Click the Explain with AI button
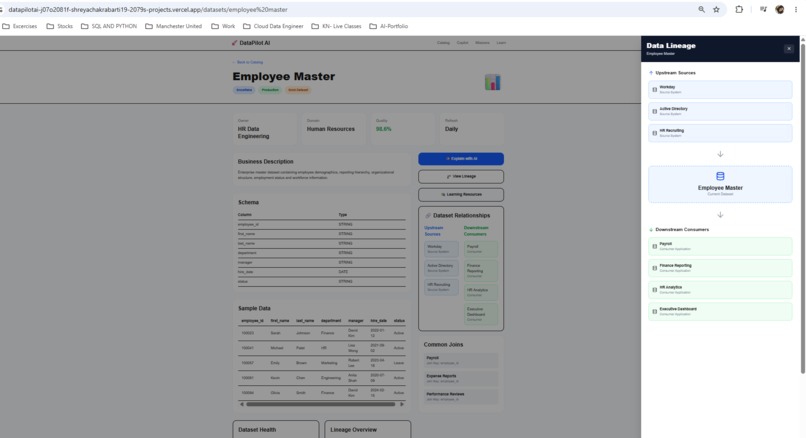The height and width of the screenshot is (438, 806). pos(461,159)
